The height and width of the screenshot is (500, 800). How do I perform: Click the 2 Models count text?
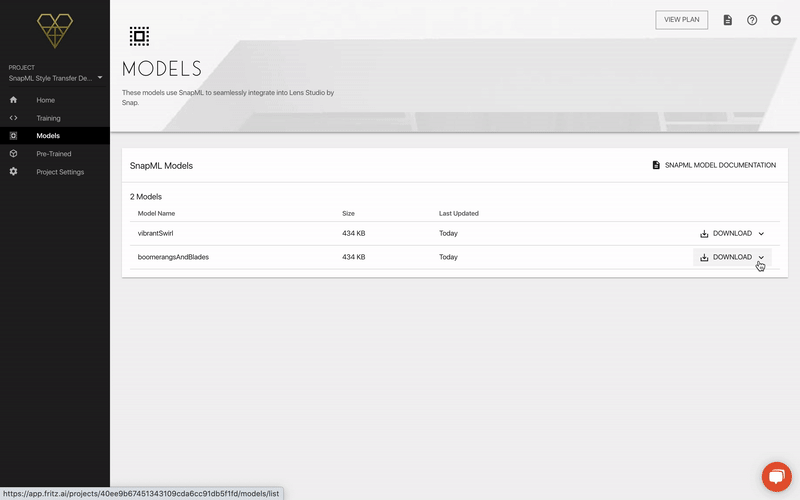pos(146,196)
